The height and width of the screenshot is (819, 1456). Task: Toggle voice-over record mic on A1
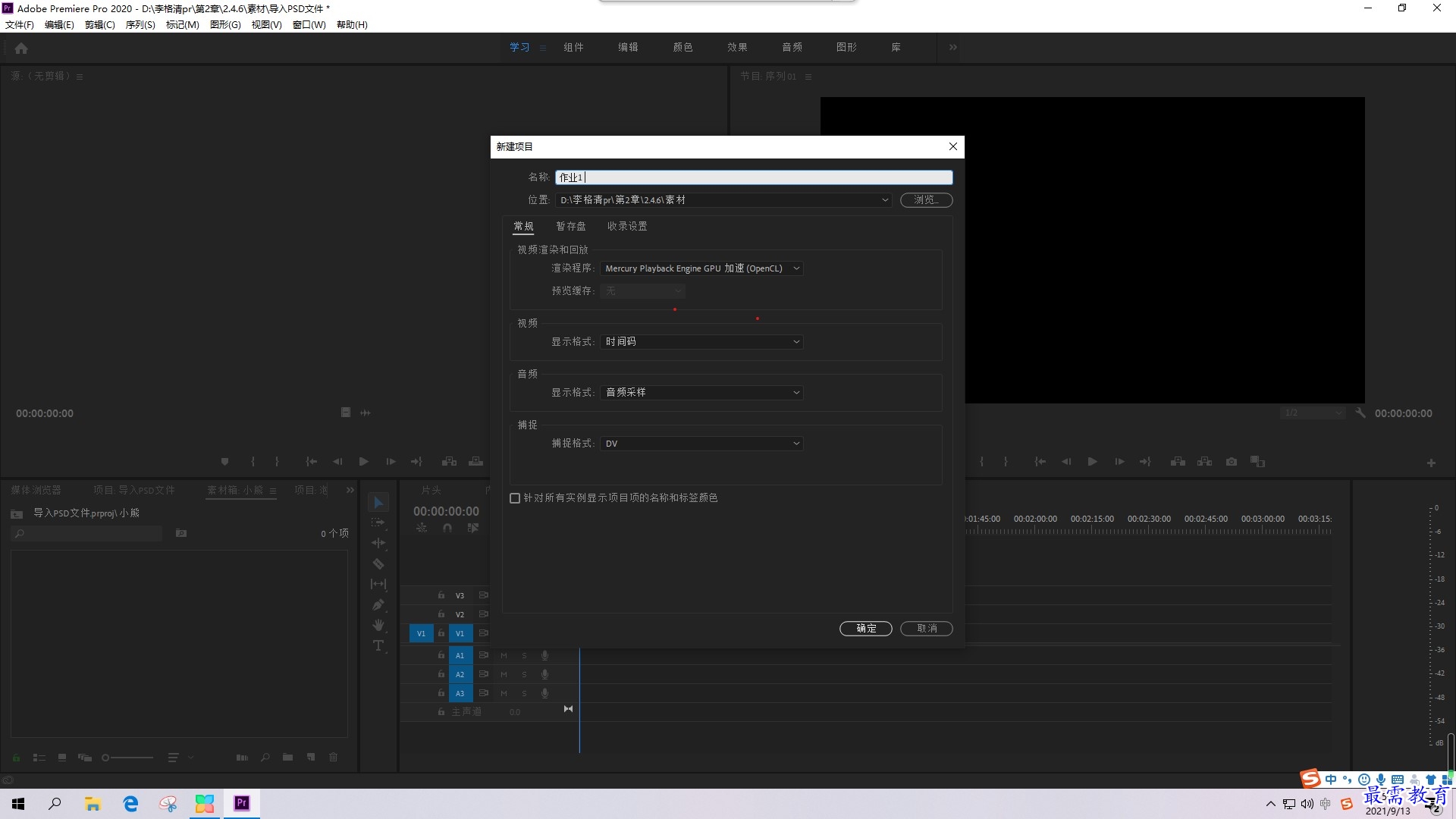544,655
